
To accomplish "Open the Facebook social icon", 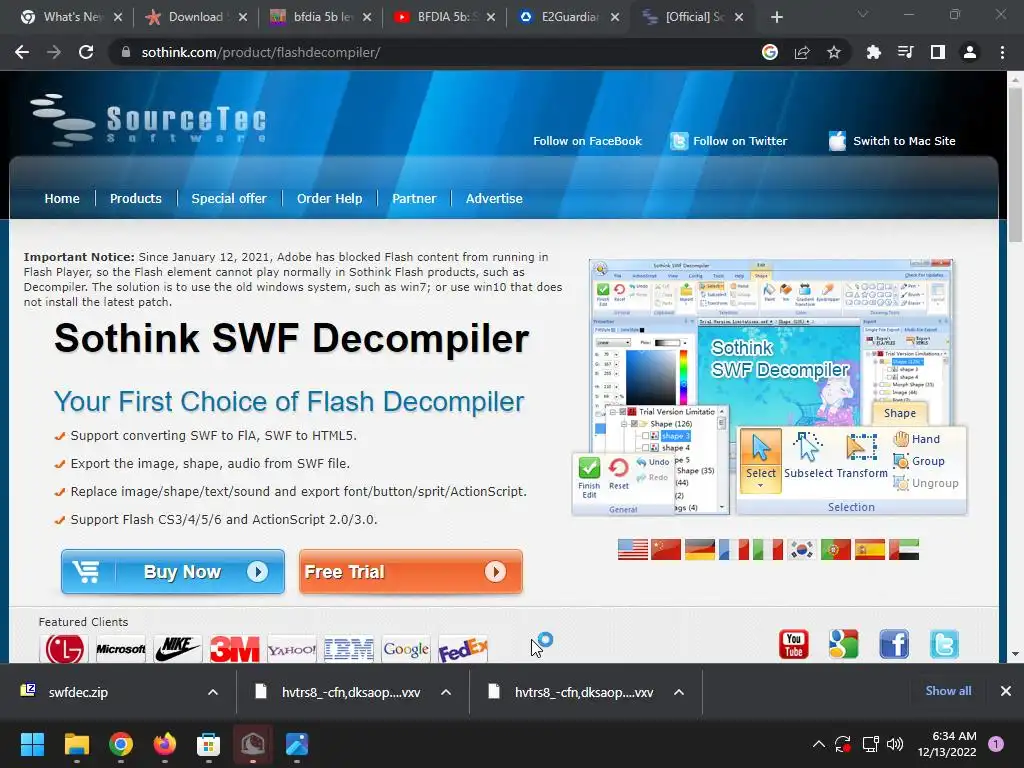I will pyautogui.click(x=894, y=645).
